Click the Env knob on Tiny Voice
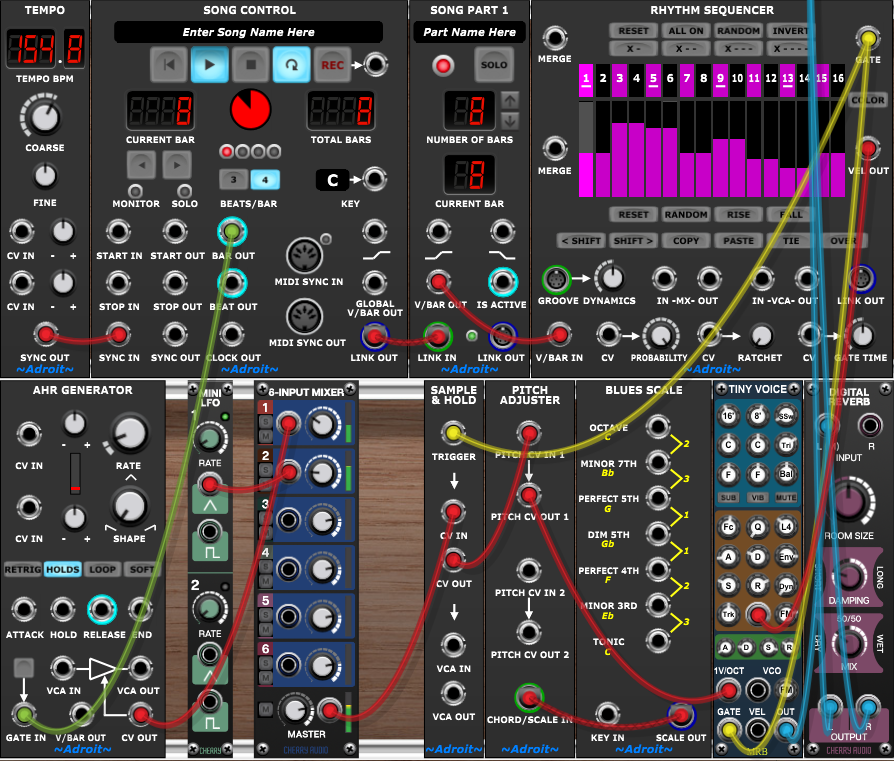Image resolution: width=894 pixels, height=761 pixels. point(786,557)
